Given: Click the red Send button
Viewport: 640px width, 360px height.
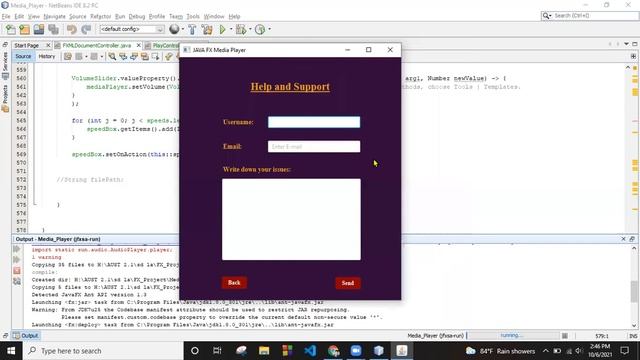Looking at the screenshot, I should tap(348, 283).
